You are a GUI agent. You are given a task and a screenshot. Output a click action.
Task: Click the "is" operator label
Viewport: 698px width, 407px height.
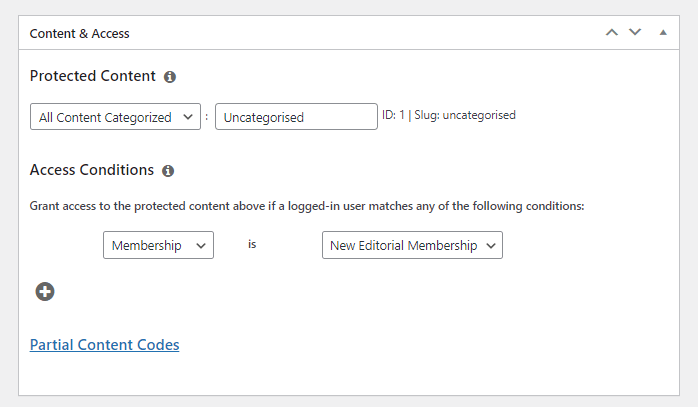pos(252,244)
